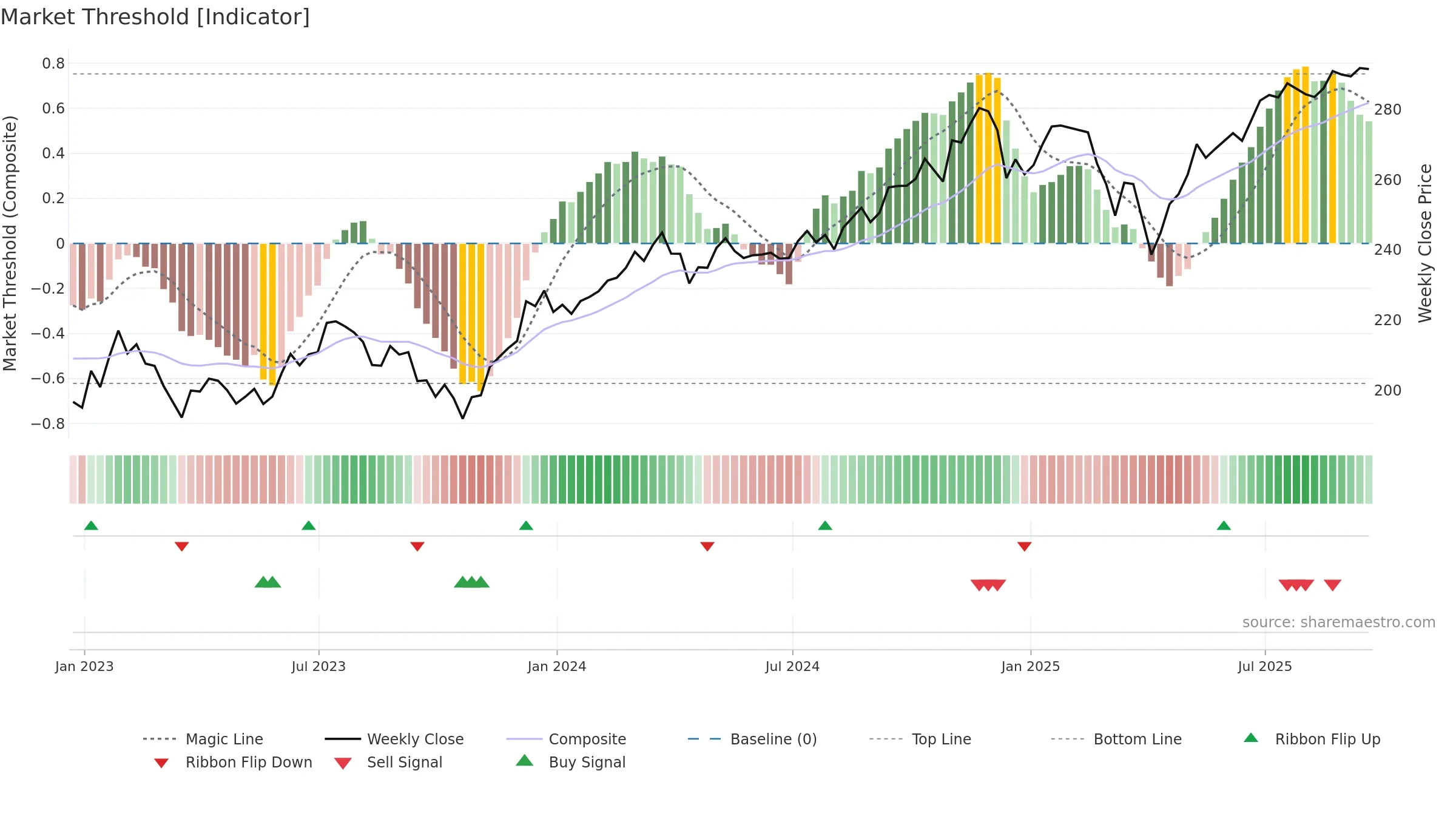Click the ribbon flip down triangle in March 2023
Image resolution: width=1456 pixels, height=819 pixels.
pyautogui.click(x=181, y=547)
